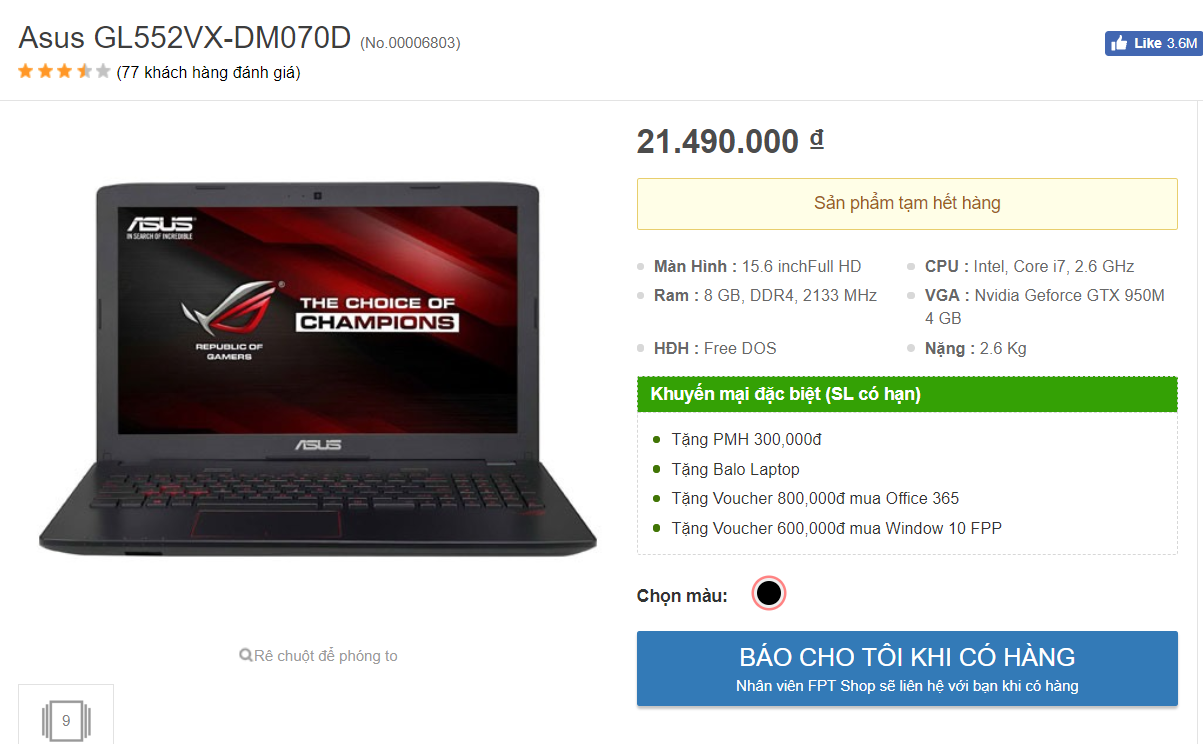
Task: Click the half-filled fourth rating star
Action: [84, 71]
